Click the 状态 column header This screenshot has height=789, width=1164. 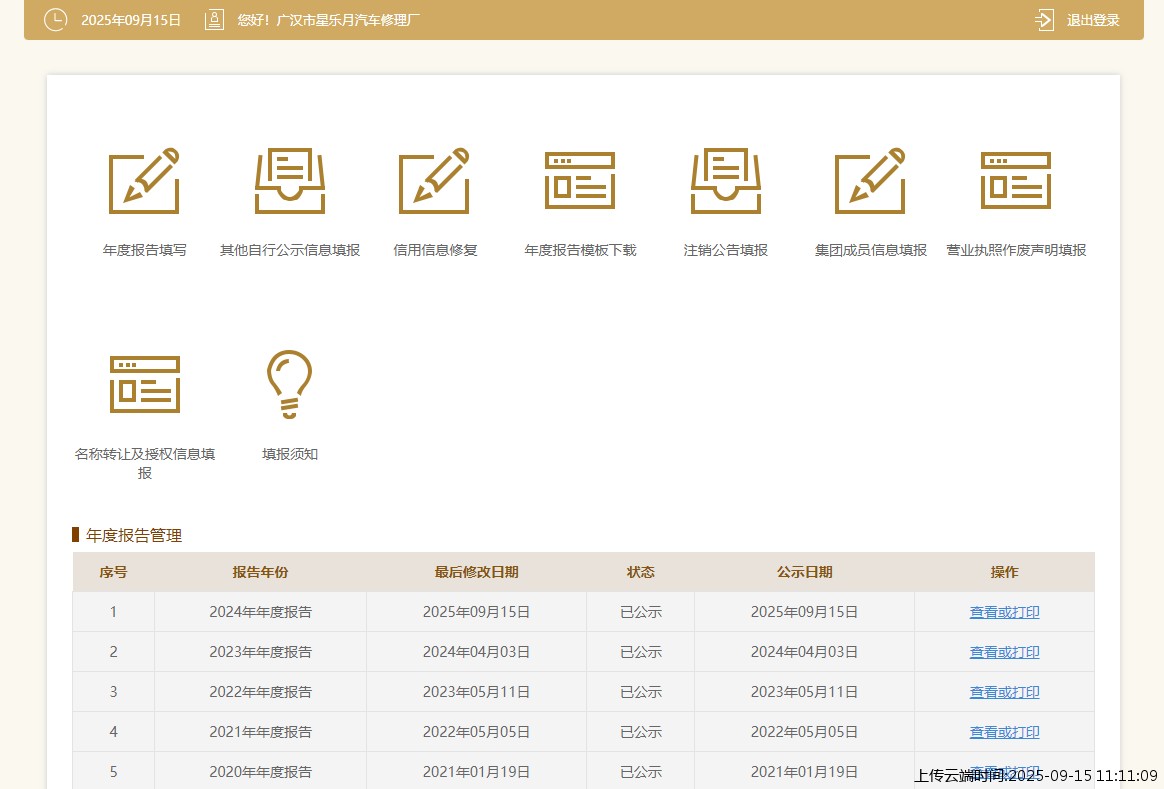[x=641, y=572]
